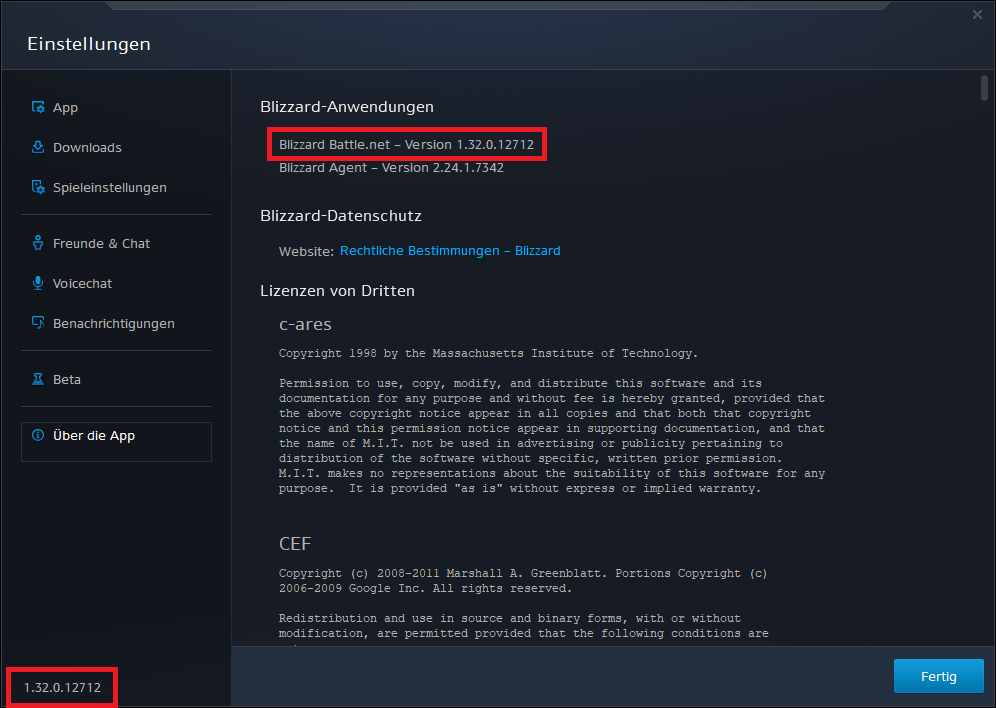Screen dimensions: 996x708
Task: Click the Blizzard-Datenschutz heading
Action: click(x=340, y=216)
